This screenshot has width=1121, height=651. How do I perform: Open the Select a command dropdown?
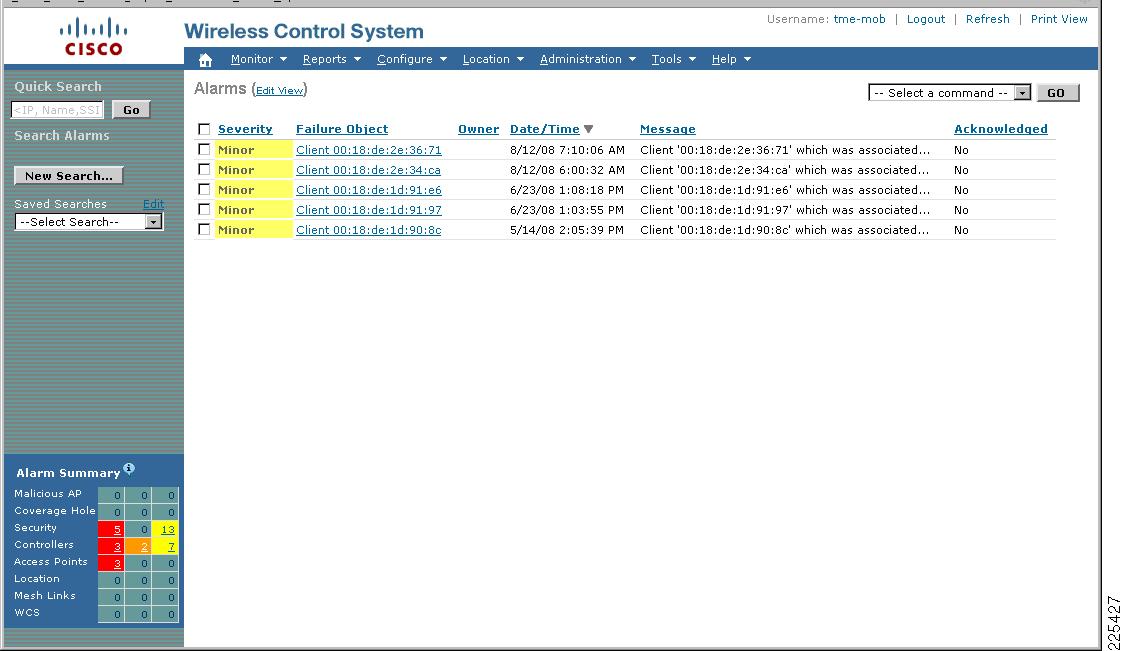[949, 93]
